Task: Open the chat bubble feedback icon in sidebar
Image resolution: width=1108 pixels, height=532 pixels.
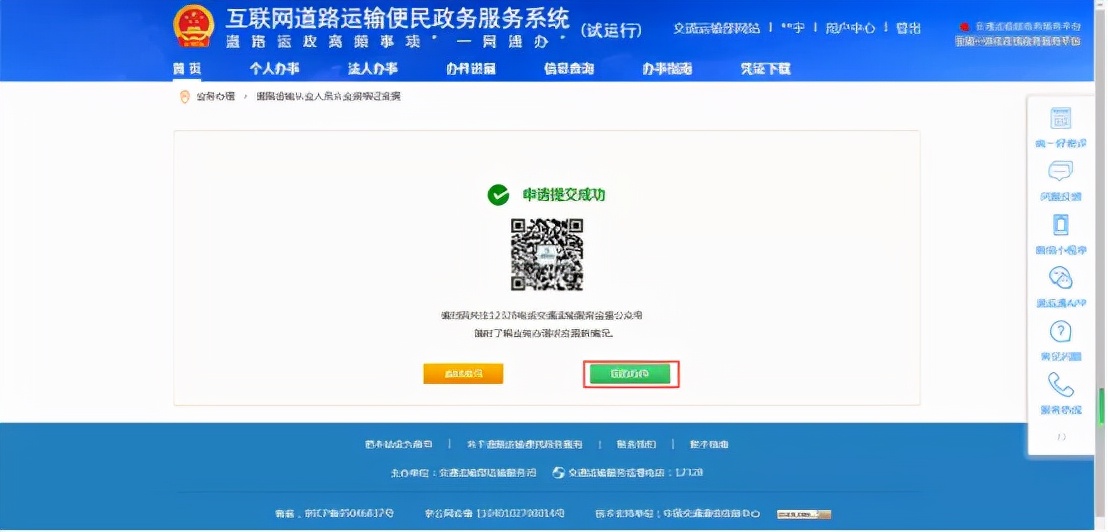Action: coord(1061,172)
